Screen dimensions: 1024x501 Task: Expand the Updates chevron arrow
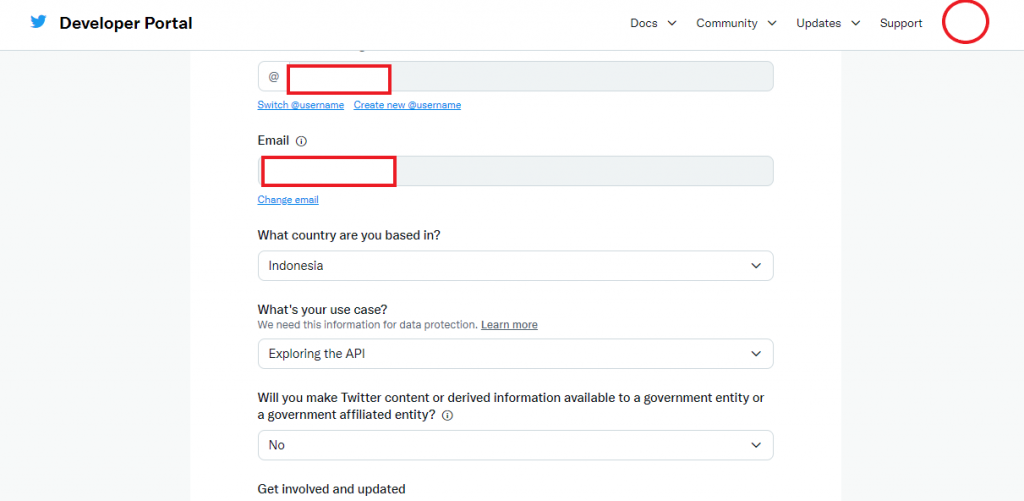tap(856, 24)
